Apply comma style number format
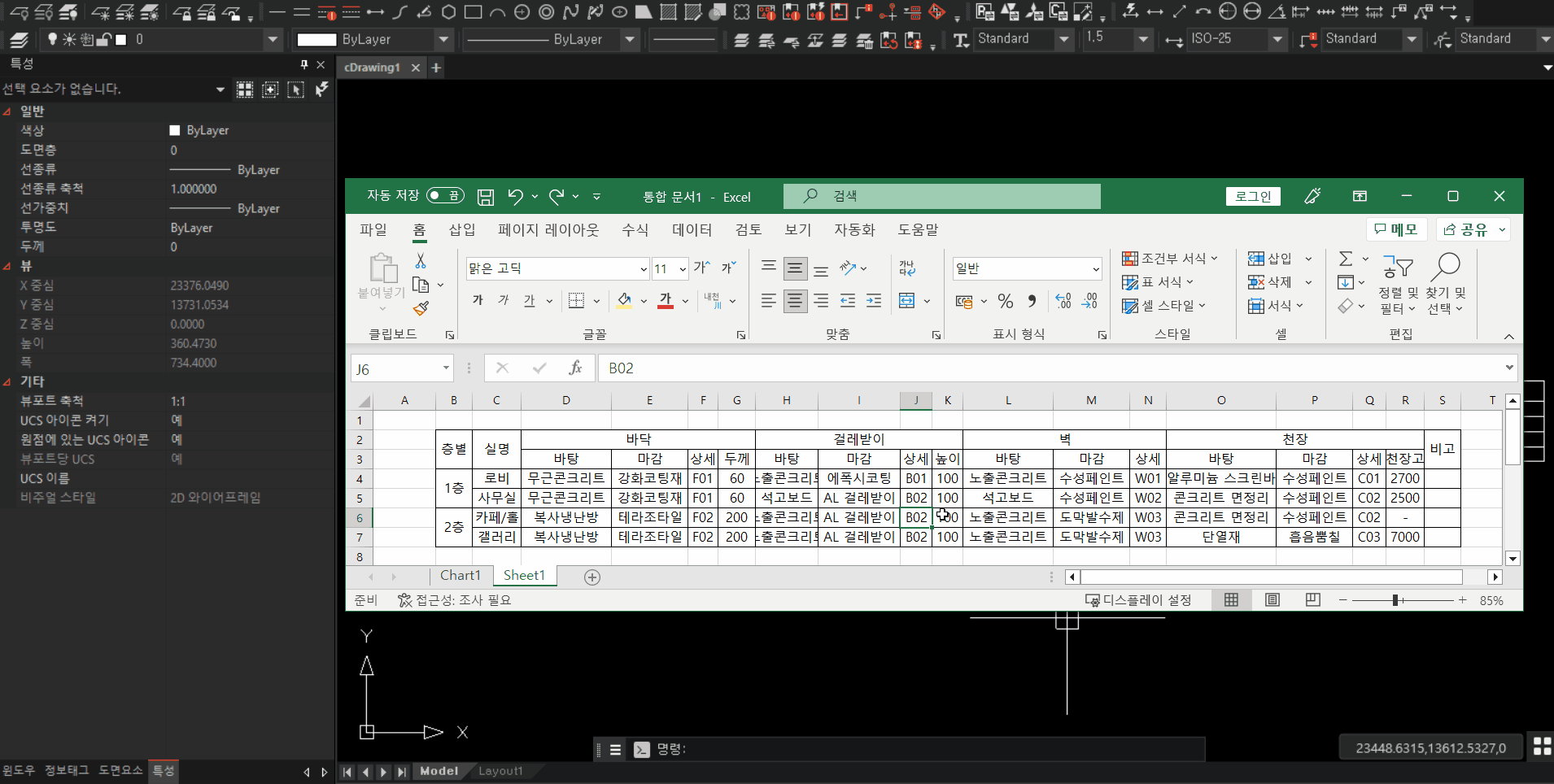The width and height of the screenshot is (1554, 784). 1032,302
